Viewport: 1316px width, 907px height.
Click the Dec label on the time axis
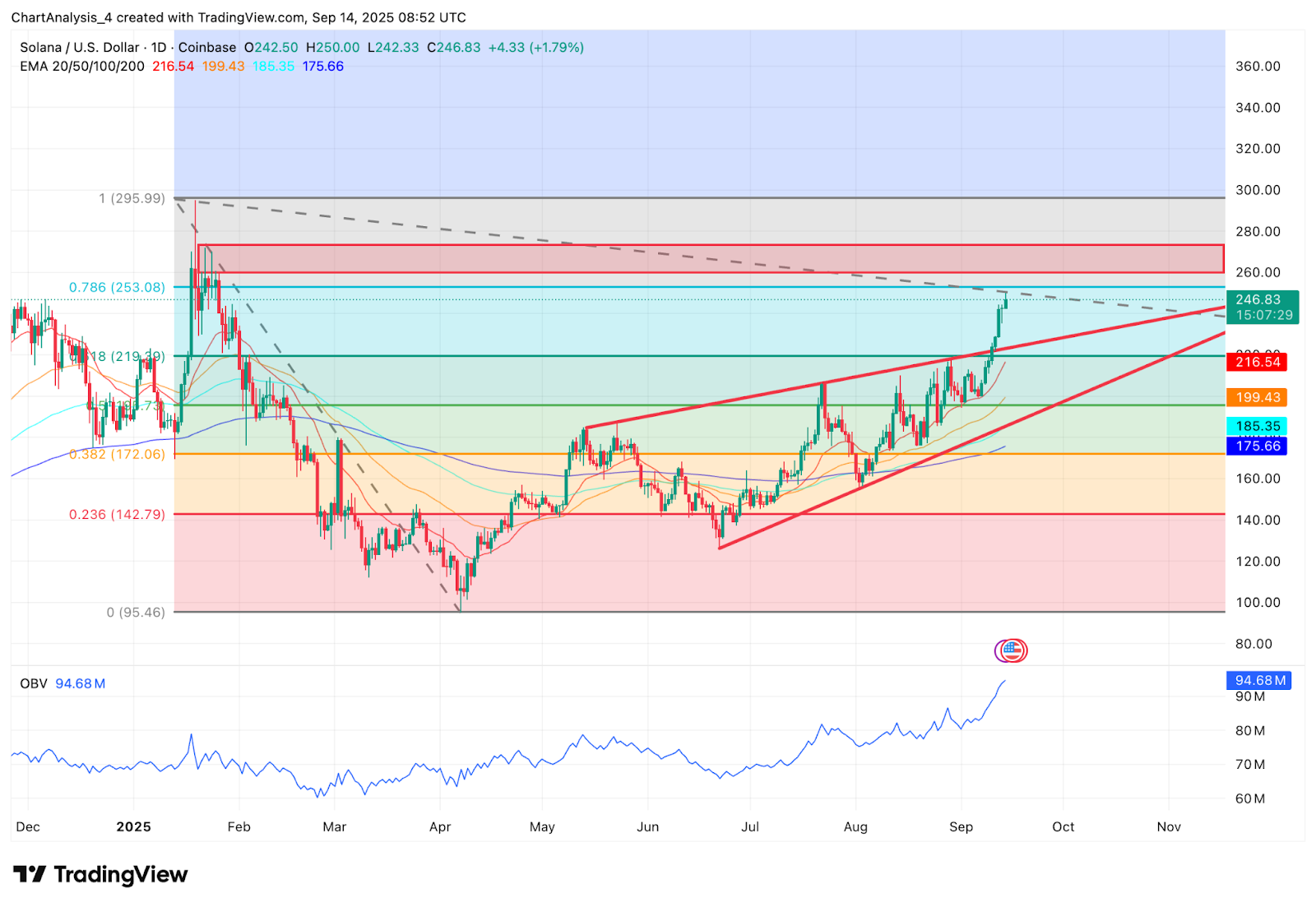[28, 827]
